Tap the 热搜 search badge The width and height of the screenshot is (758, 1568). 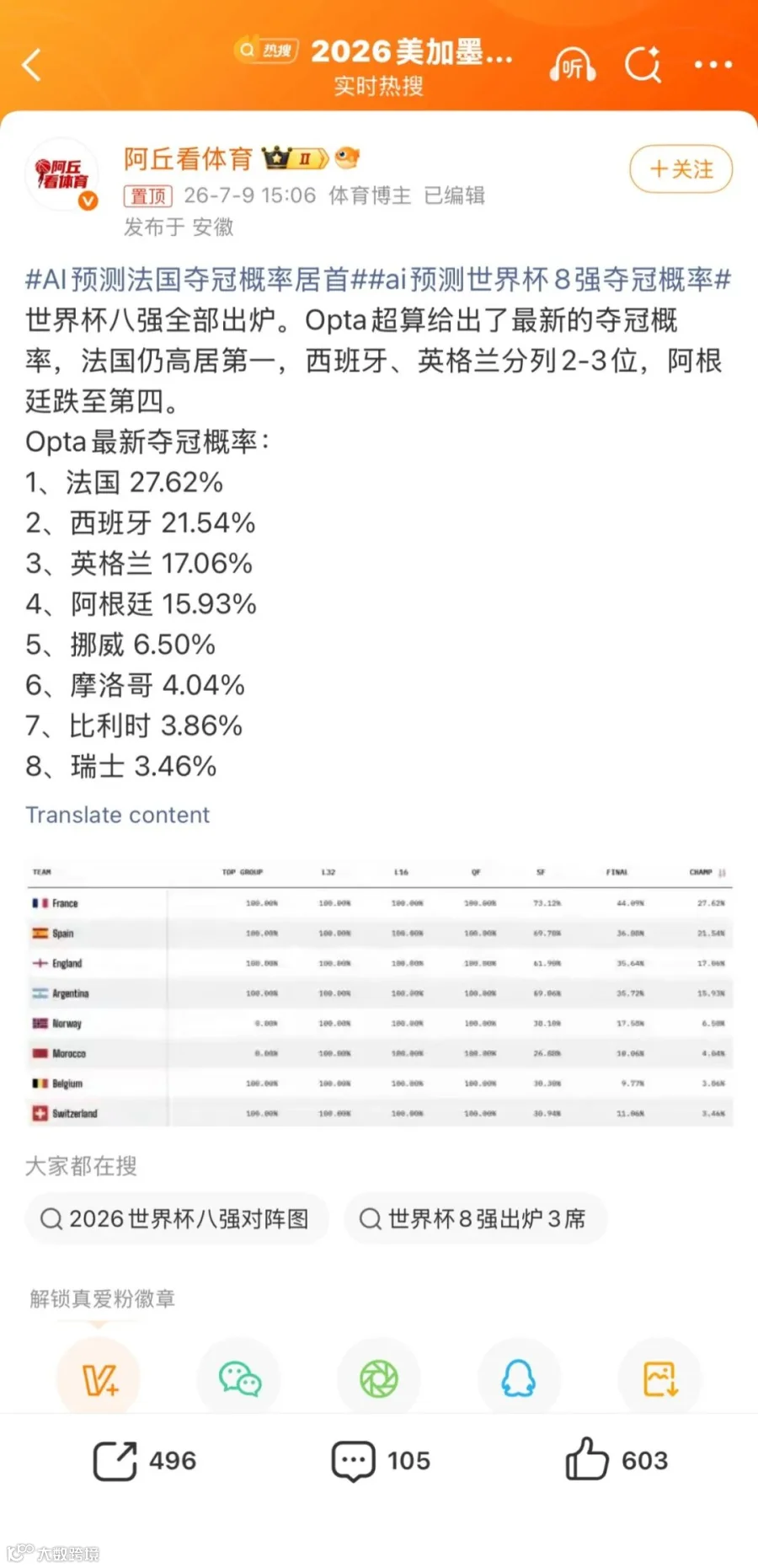point(266,51)
